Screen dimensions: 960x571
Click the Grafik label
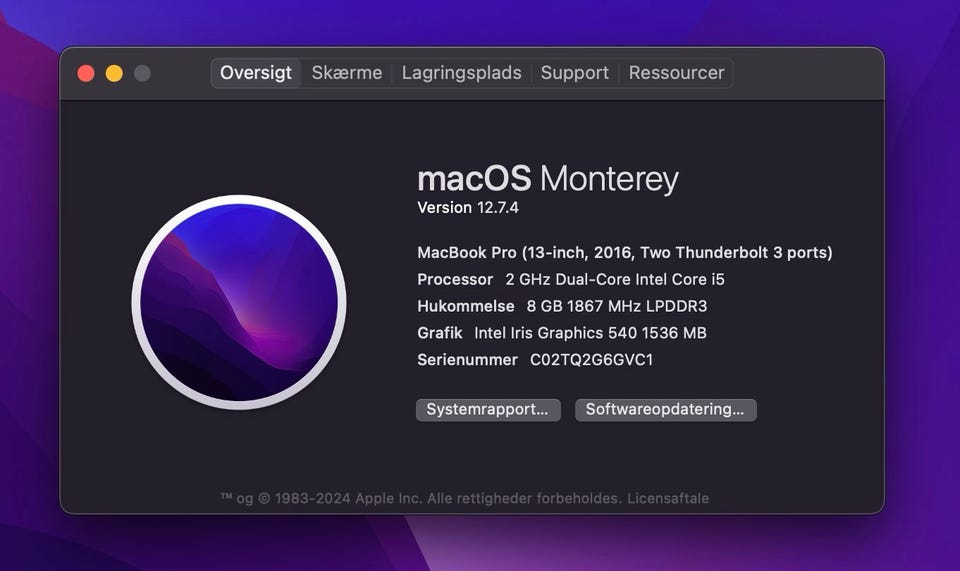pos(440,333)
